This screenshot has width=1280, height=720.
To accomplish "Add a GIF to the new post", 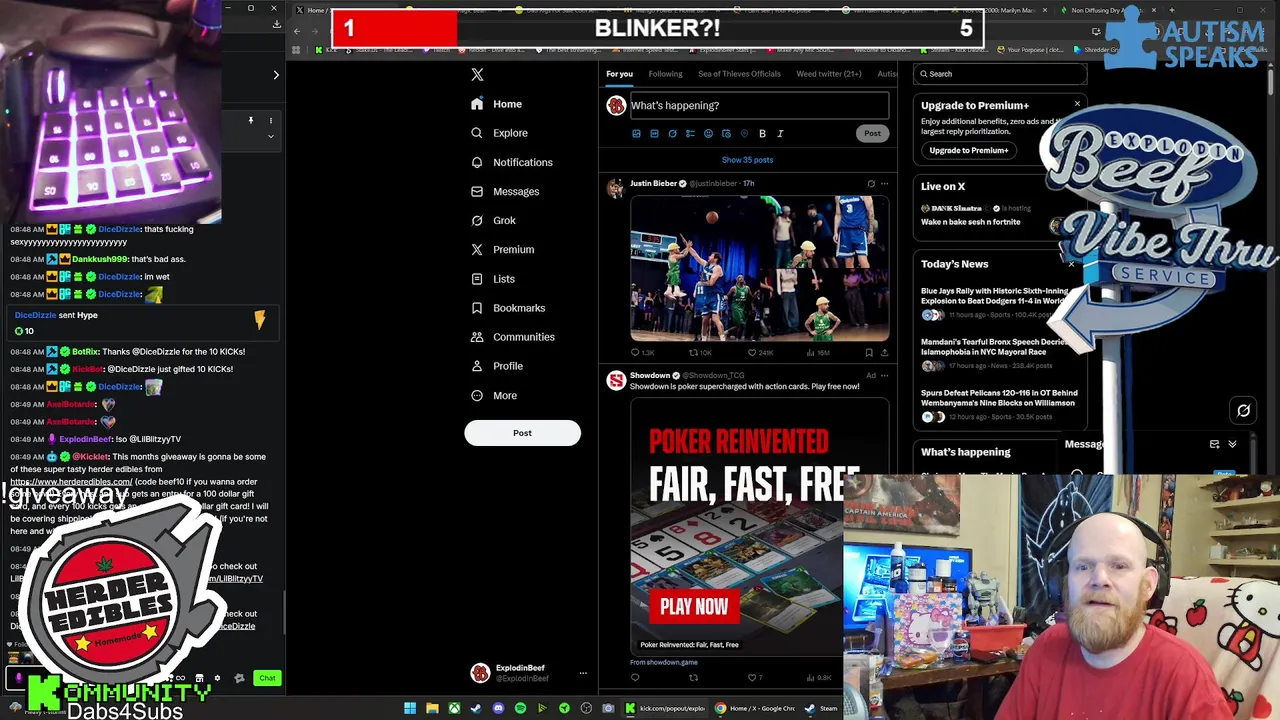I will tap(654, 133).
